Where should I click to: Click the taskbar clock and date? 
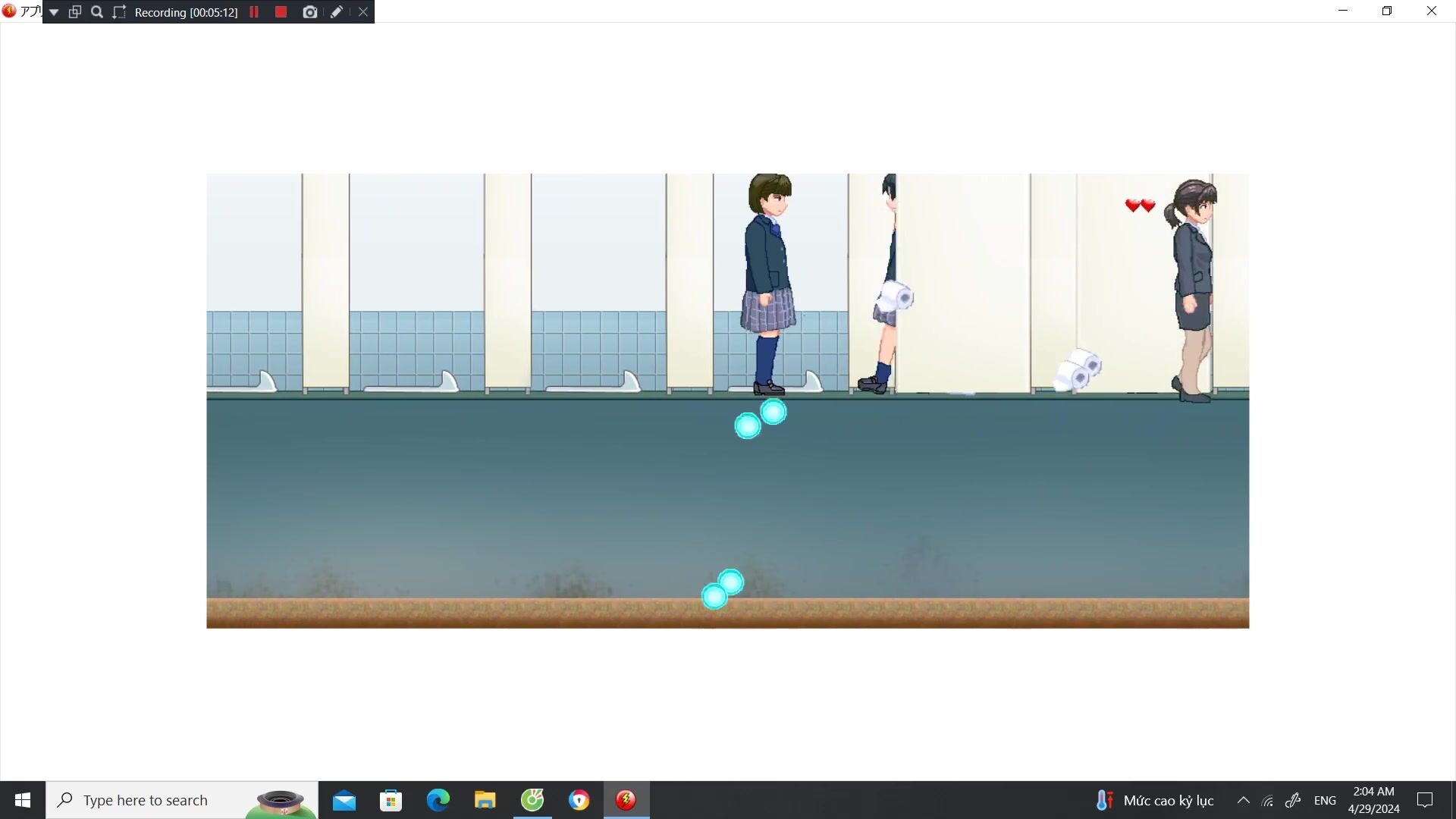coord(1373,800)
